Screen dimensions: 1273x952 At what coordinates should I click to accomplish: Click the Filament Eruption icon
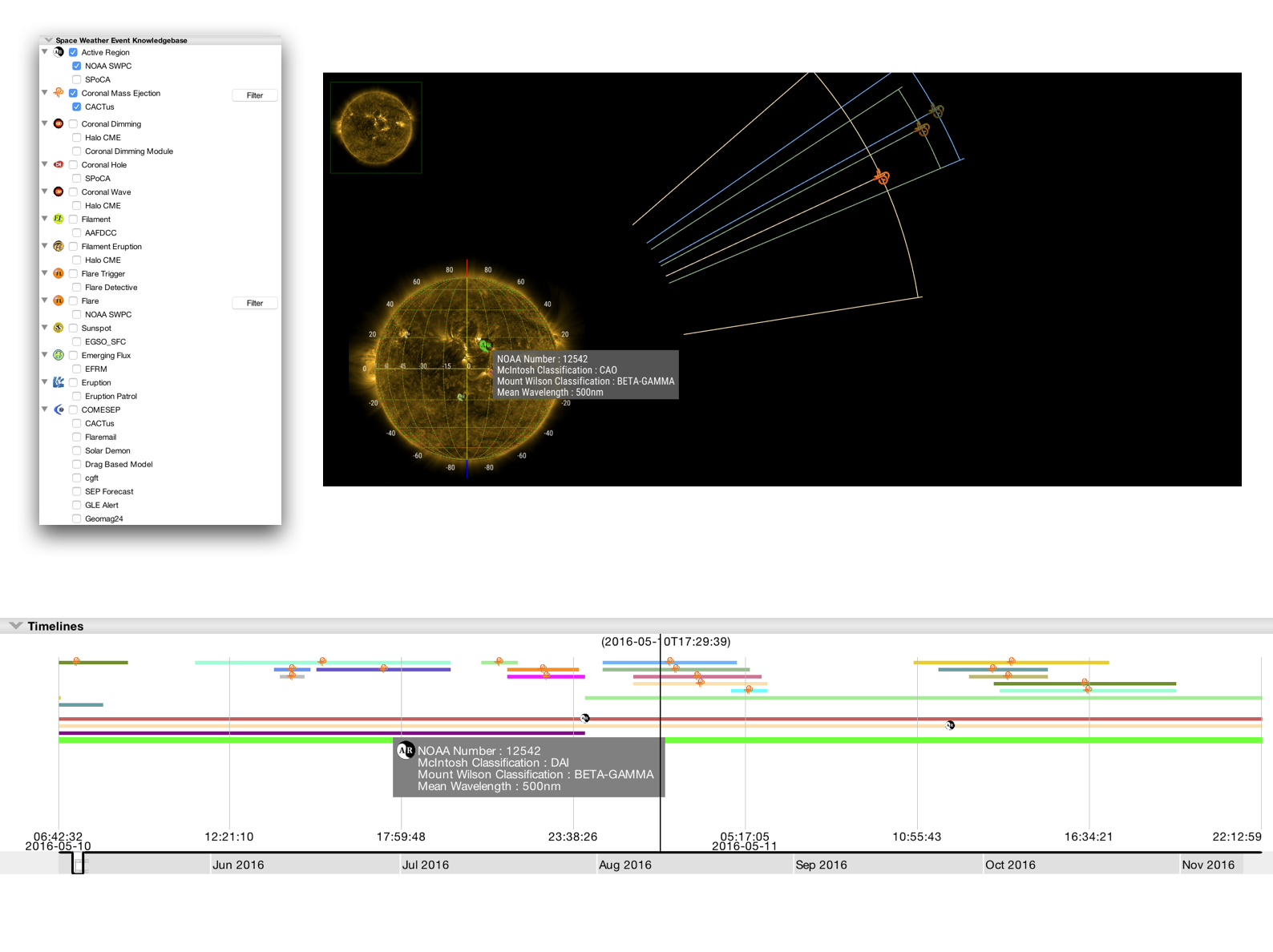[59, 246]
